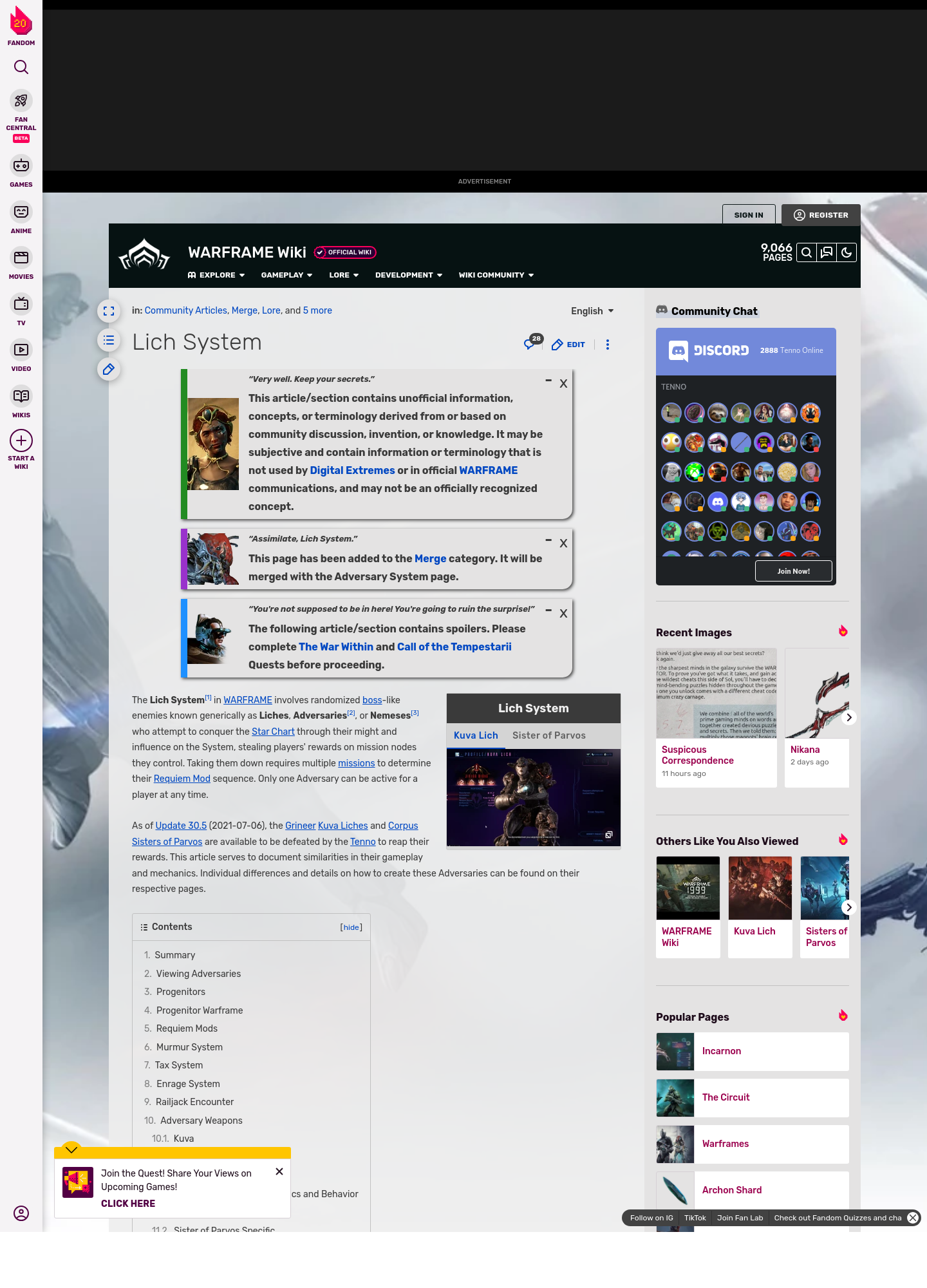Click the pencil edit icon beside article
The height and width of the screenshot is (1288, 927).
(x=109, y=369)
